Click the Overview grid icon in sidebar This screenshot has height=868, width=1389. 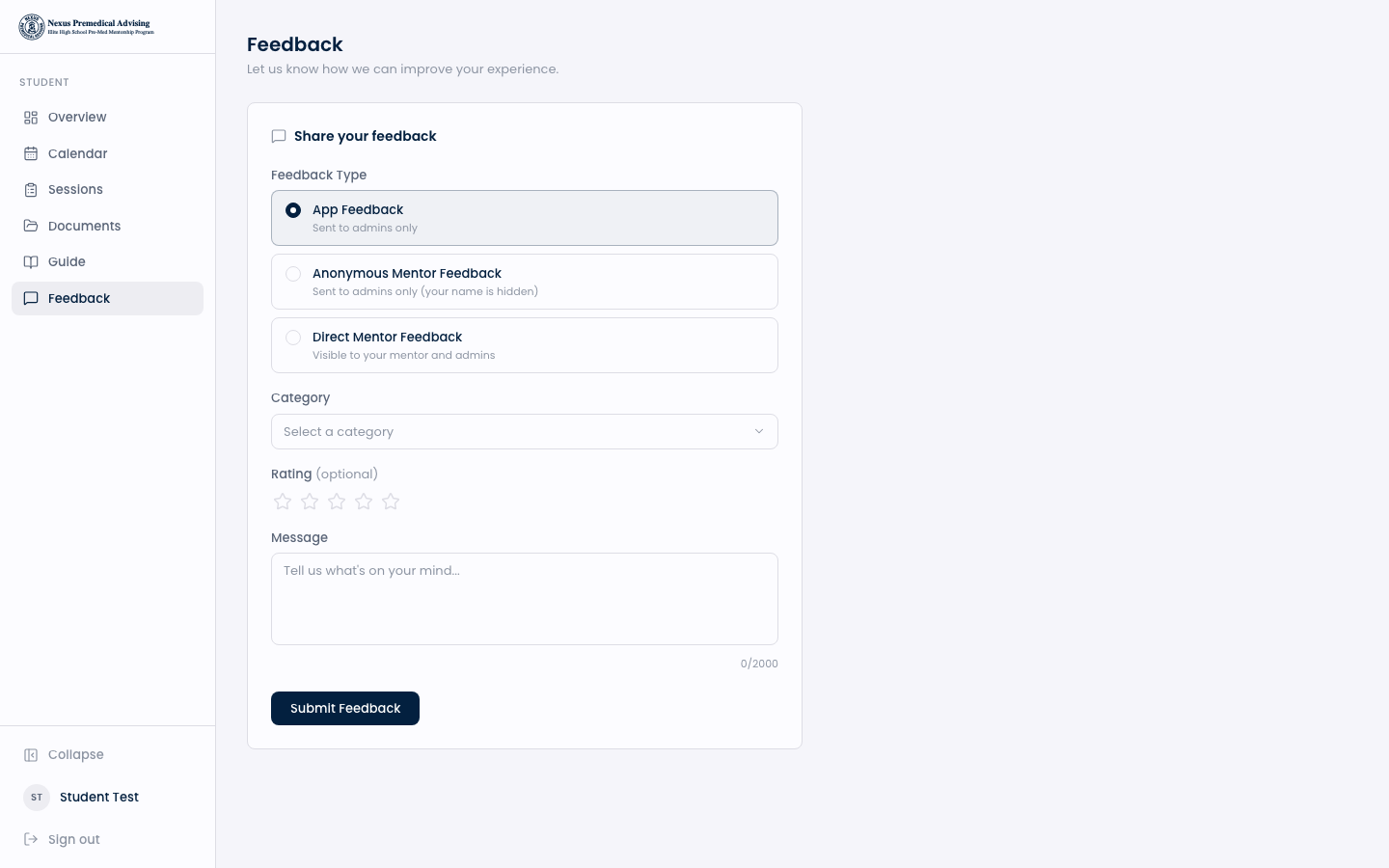point(31,118)
